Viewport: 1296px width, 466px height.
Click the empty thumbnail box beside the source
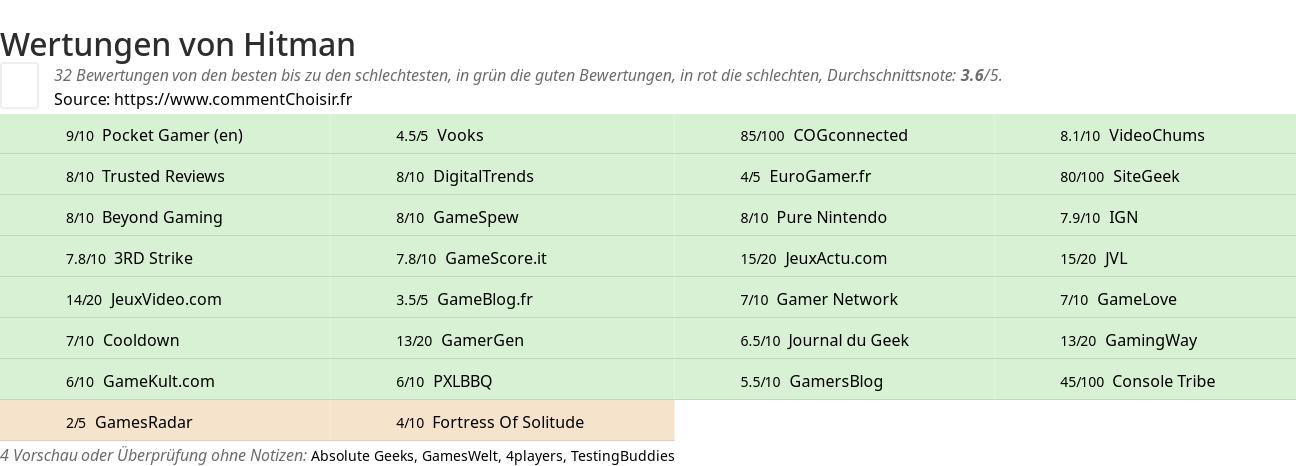(x=20, y=85)
